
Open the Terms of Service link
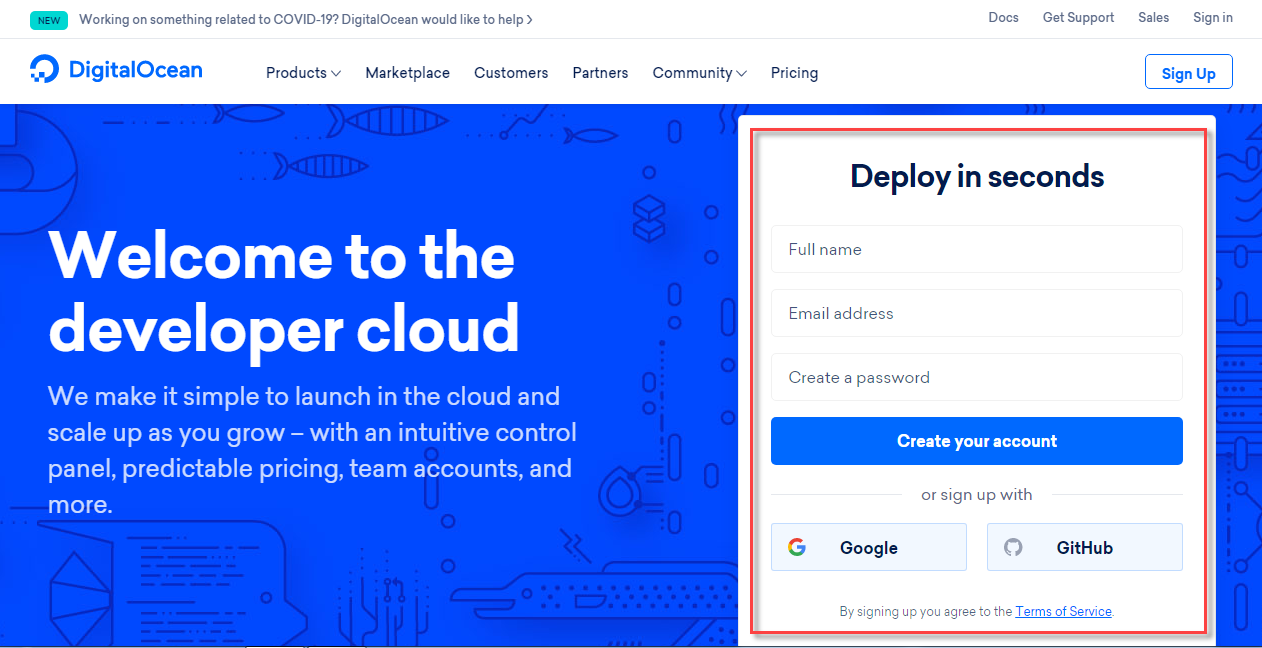(1063, 611)
